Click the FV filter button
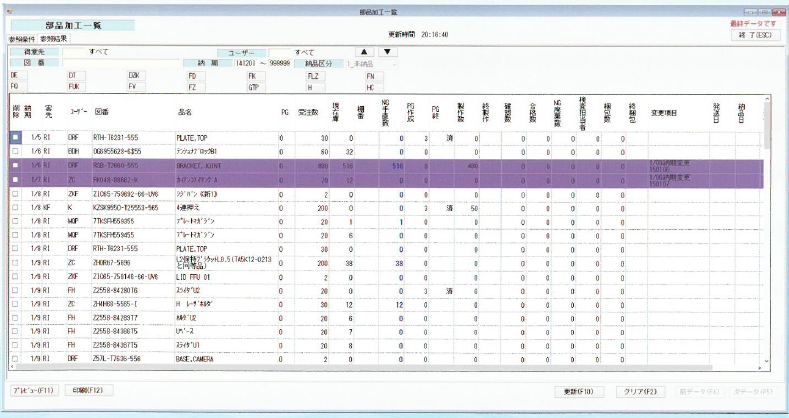The height and width of the screenshot is (418, 789). point(136,87)
